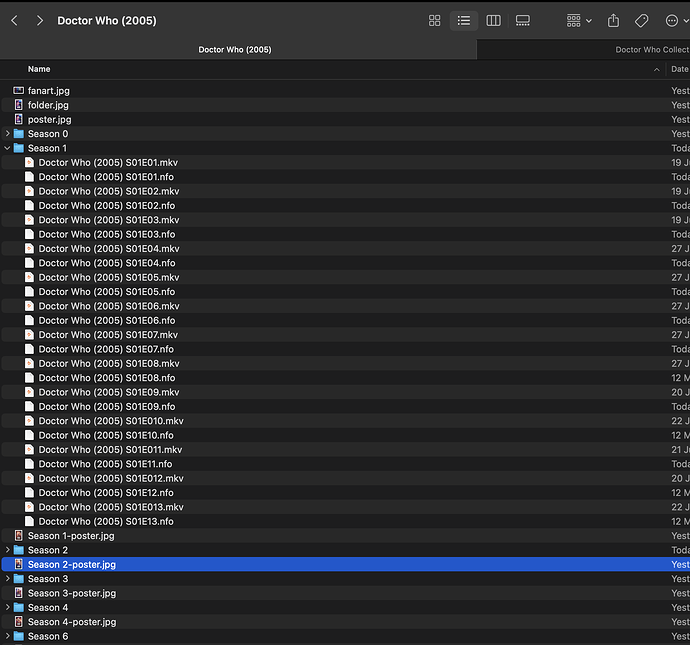Select file Doctor Who (2005) S01E11.nfo
690x645 pixels.
point(106,464)
